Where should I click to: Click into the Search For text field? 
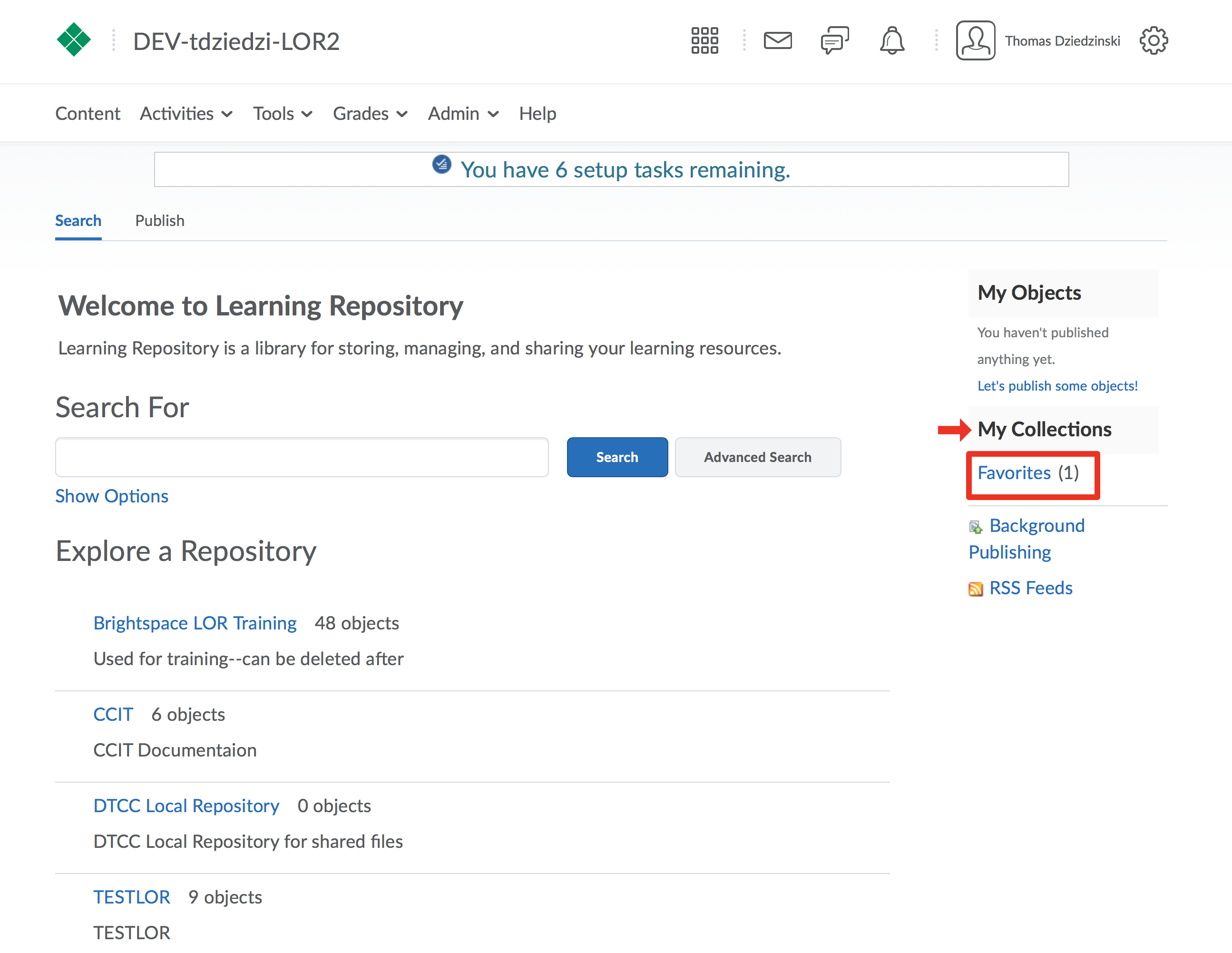point(302,457)
